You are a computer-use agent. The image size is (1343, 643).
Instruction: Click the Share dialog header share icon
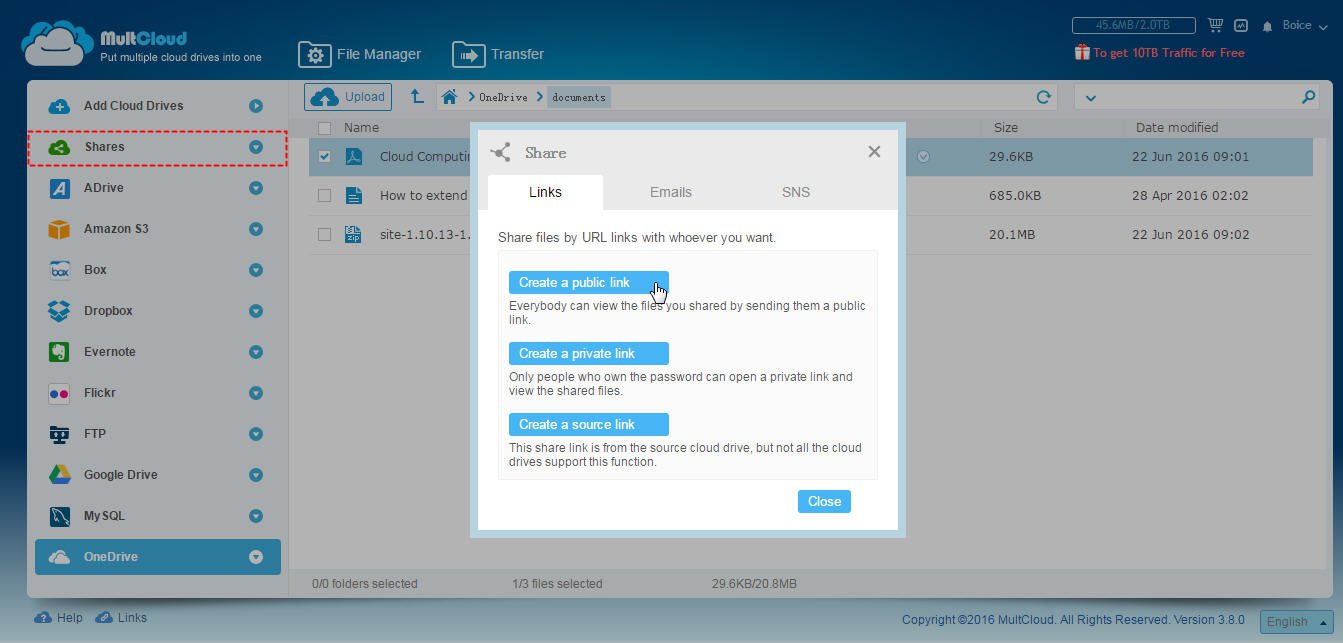pyautogui.click(x=501, y=152)
